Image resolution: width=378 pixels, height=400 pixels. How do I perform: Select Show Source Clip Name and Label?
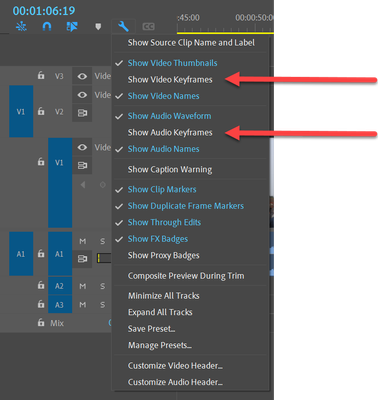coord(191,43)
